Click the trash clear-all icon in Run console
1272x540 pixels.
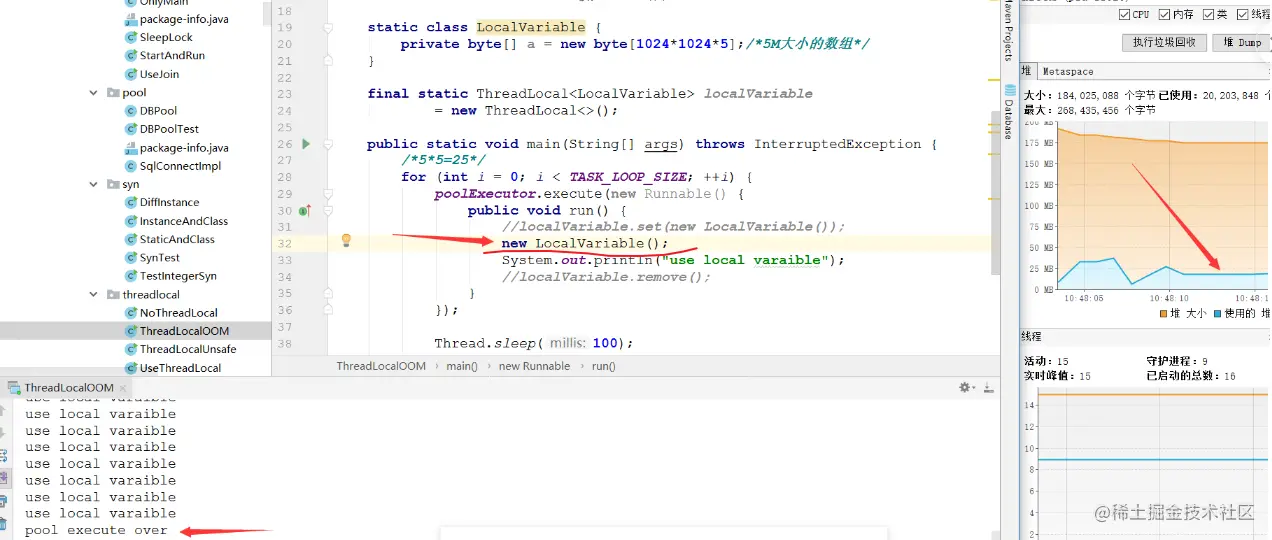pyautogui.click(x=4, y=523)
